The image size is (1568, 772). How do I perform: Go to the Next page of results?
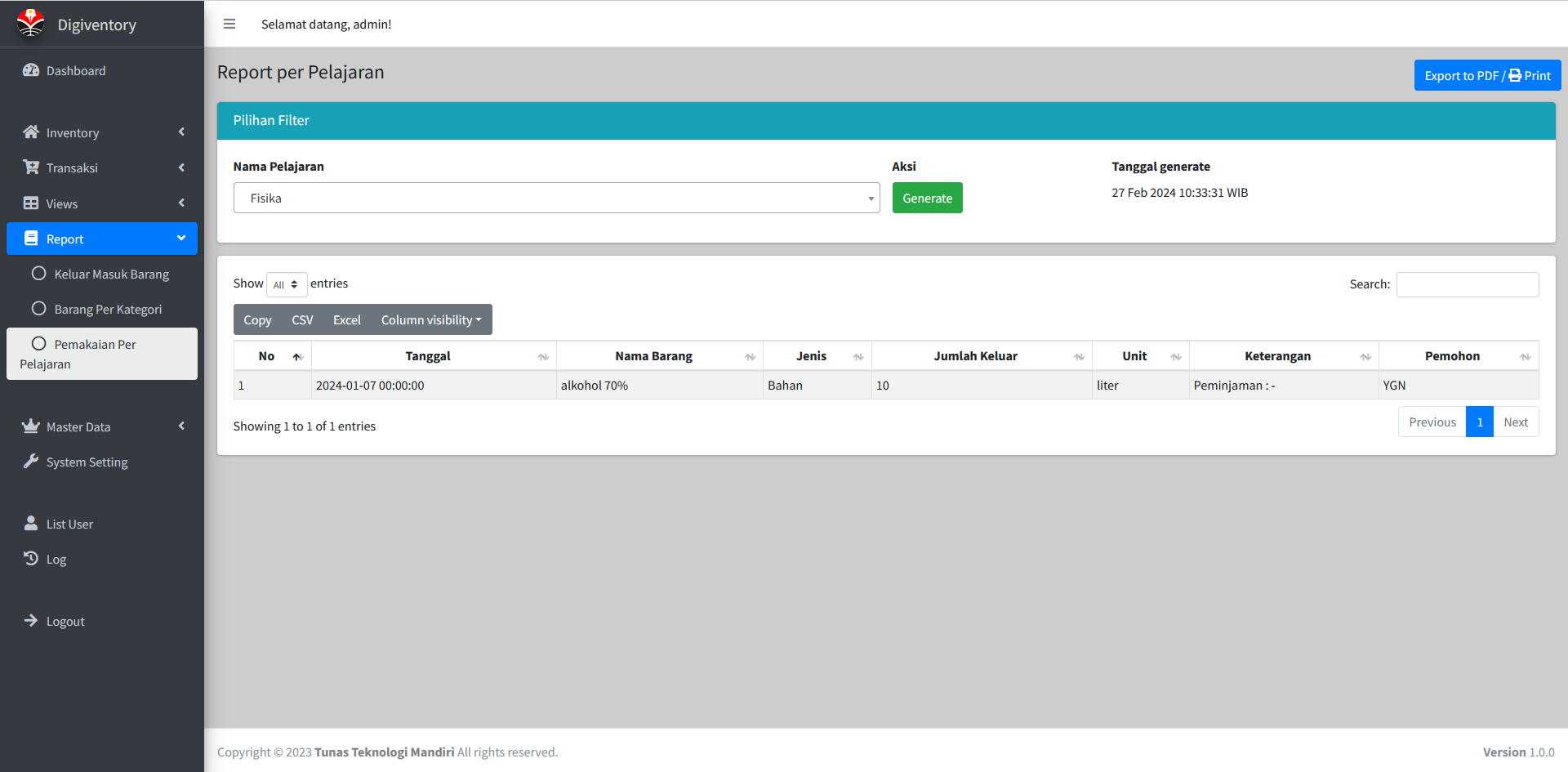(x=1516, y=422)
